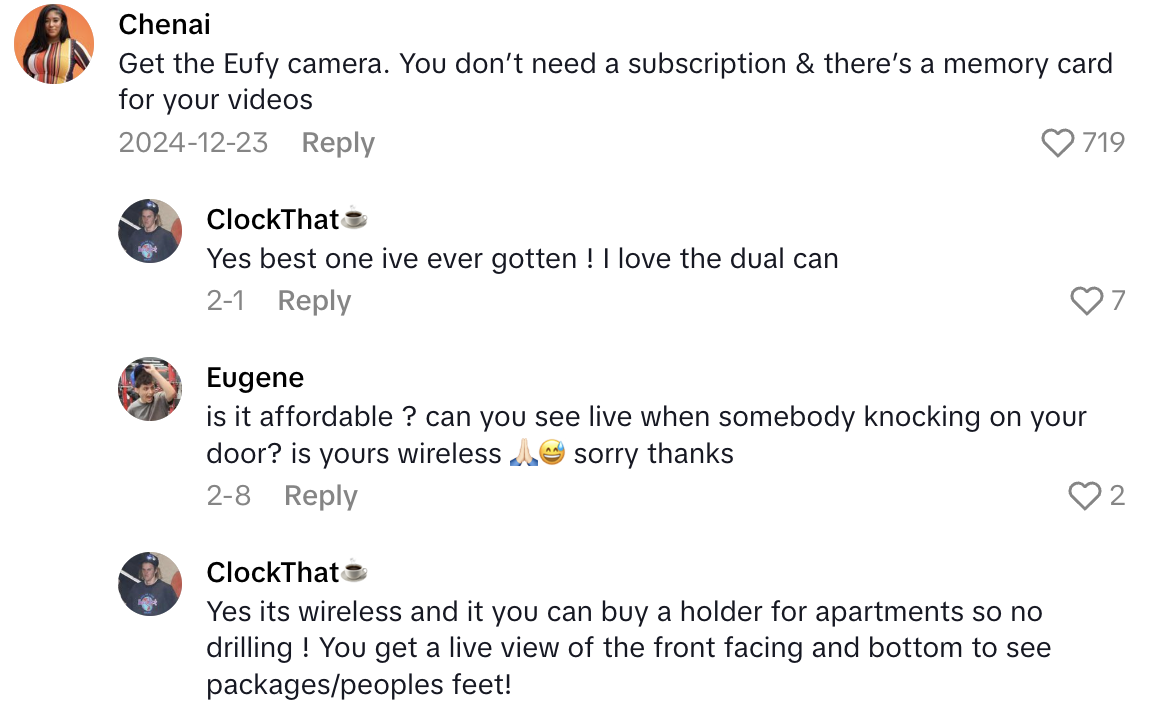
Task: Open ClockThat's avatar on last reply
Action: 150,584
